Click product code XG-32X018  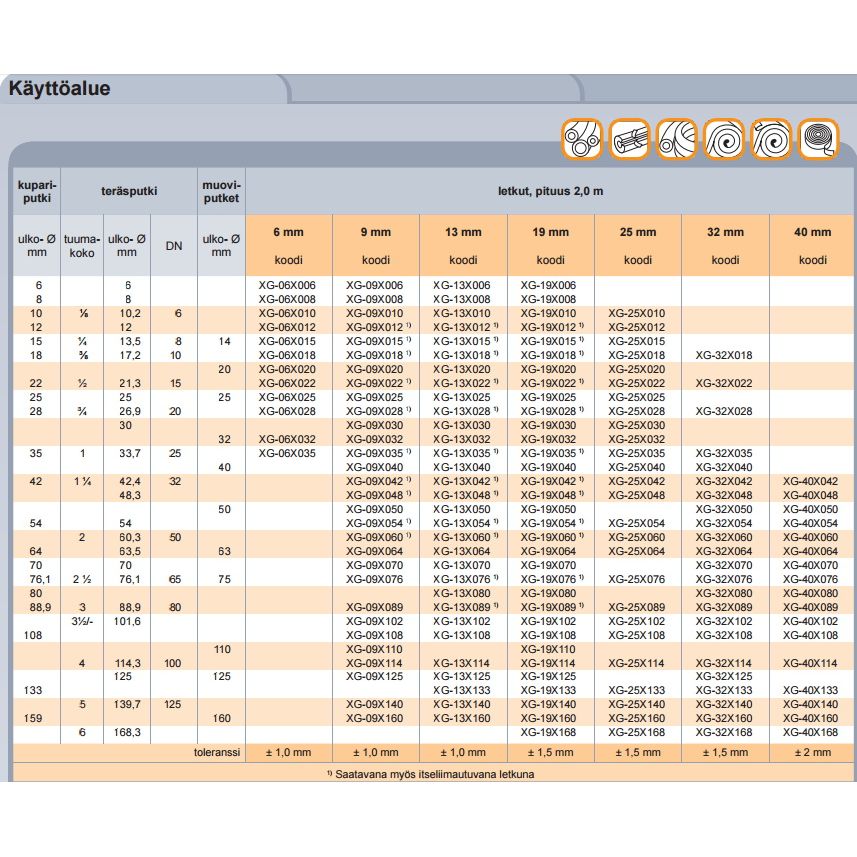coord(724,355)
